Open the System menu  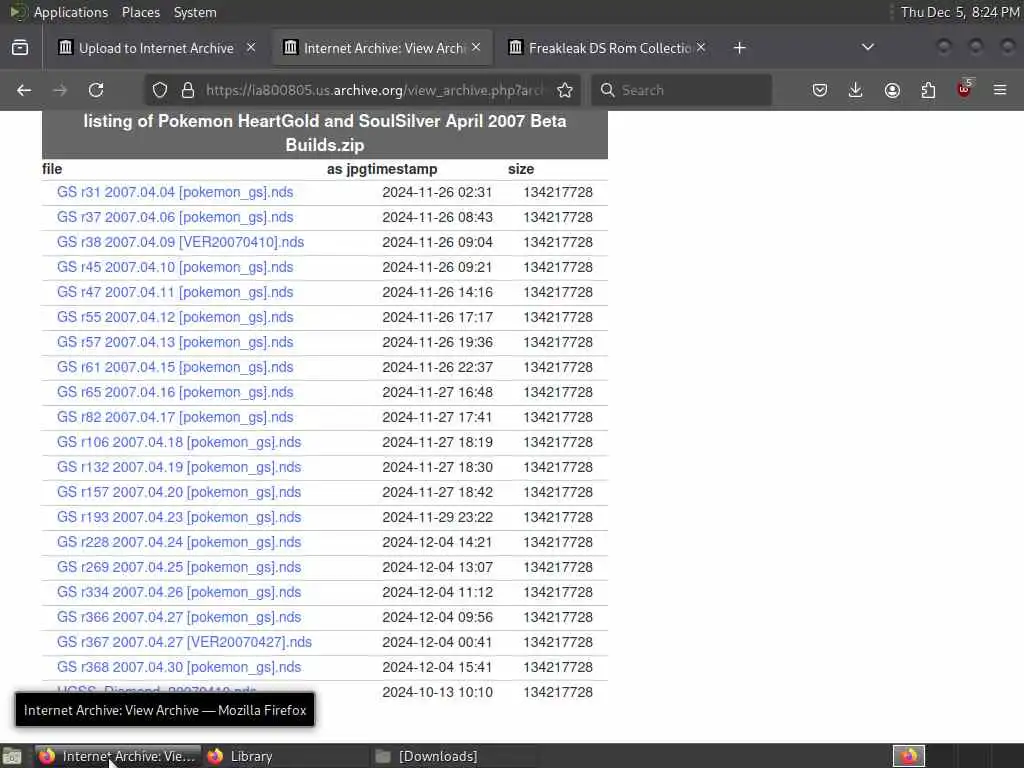[x=195, y=12]
